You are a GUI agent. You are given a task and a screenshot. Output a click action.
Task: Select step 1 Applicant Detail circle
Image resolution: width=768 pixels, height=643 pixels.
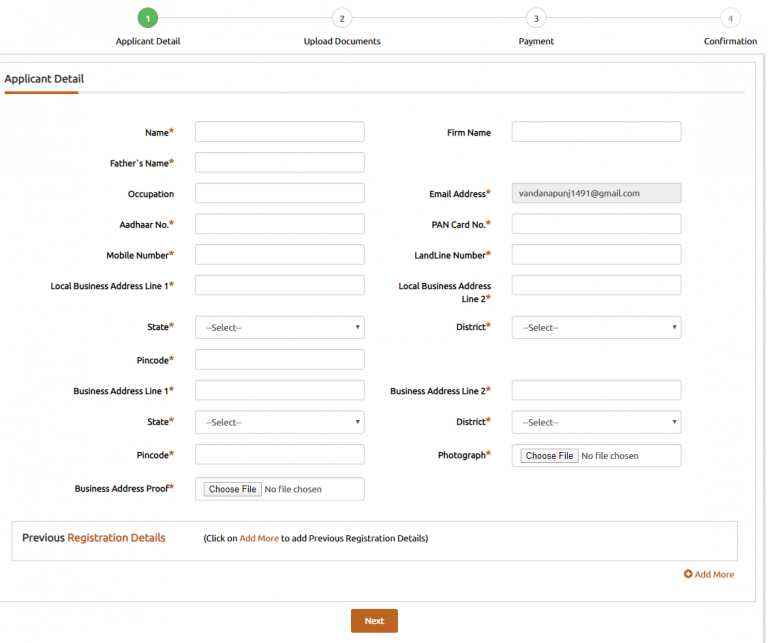pos(148,18)
